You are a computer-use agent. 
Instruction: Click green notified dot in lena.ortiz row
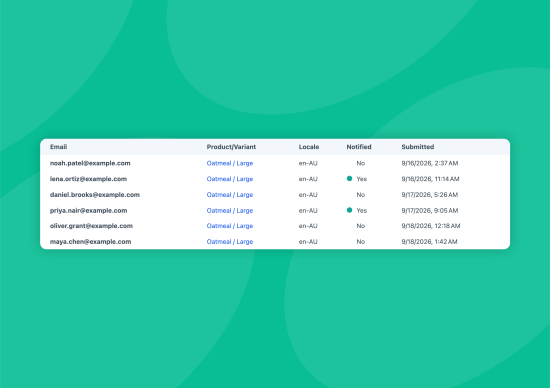(x=349, y=179)
